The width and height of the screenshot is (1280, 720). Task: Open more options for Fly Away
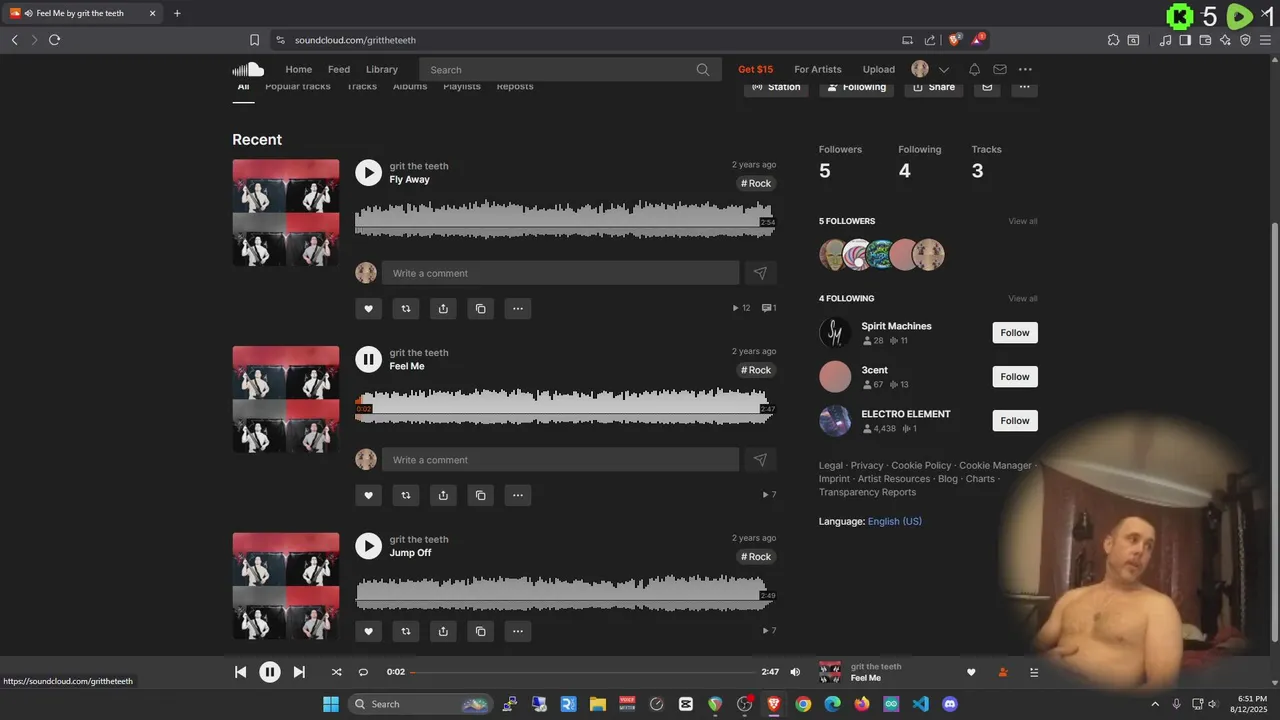[x=517, y=308]
